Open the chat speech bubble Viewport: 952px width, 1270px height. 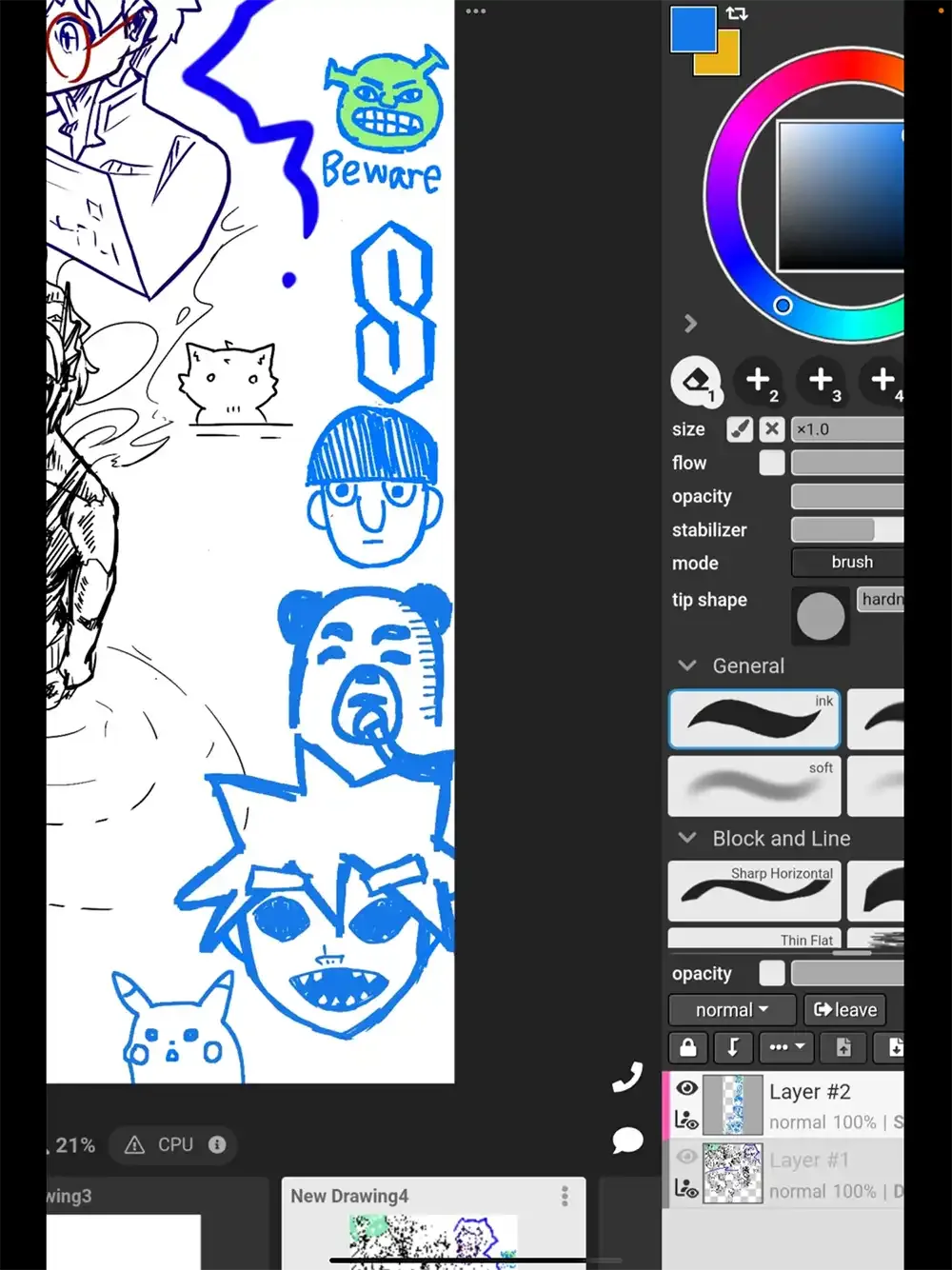point(627,1139)
